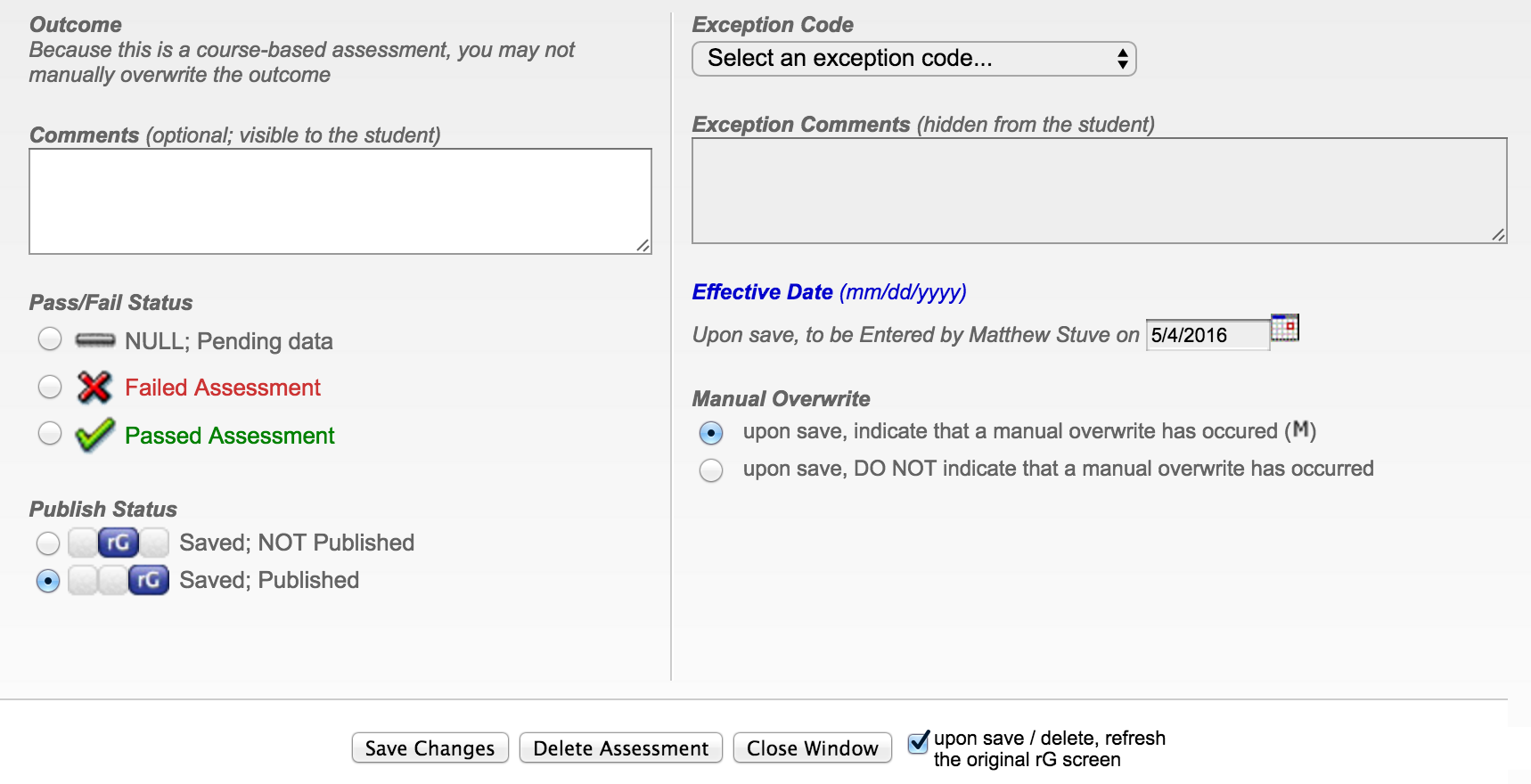Image resolution: width=1531 pixels, height=784 pixels.
Task: Open the exception code dropdown
Action: pyautogui.click(x=913, y=59)
